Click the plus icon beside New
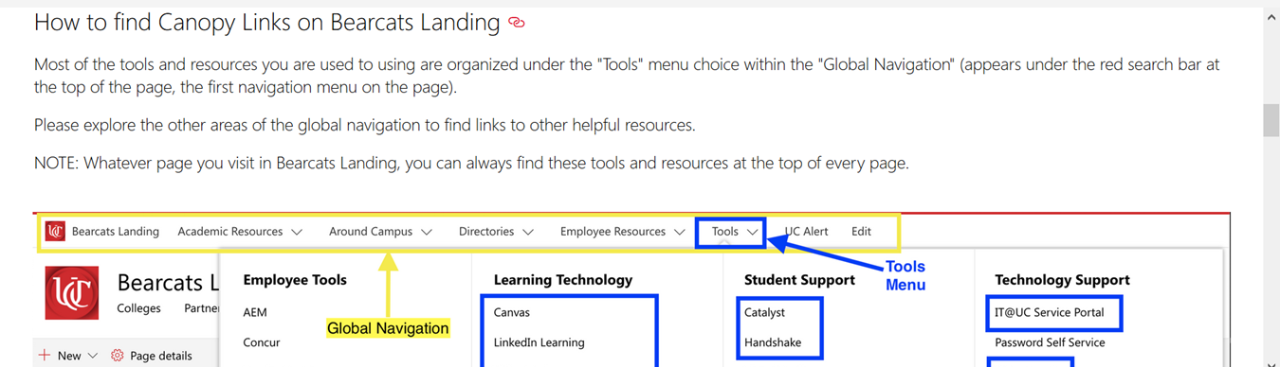The width and height of the screenshot is (1280, 367). click(x=44, y=355)
